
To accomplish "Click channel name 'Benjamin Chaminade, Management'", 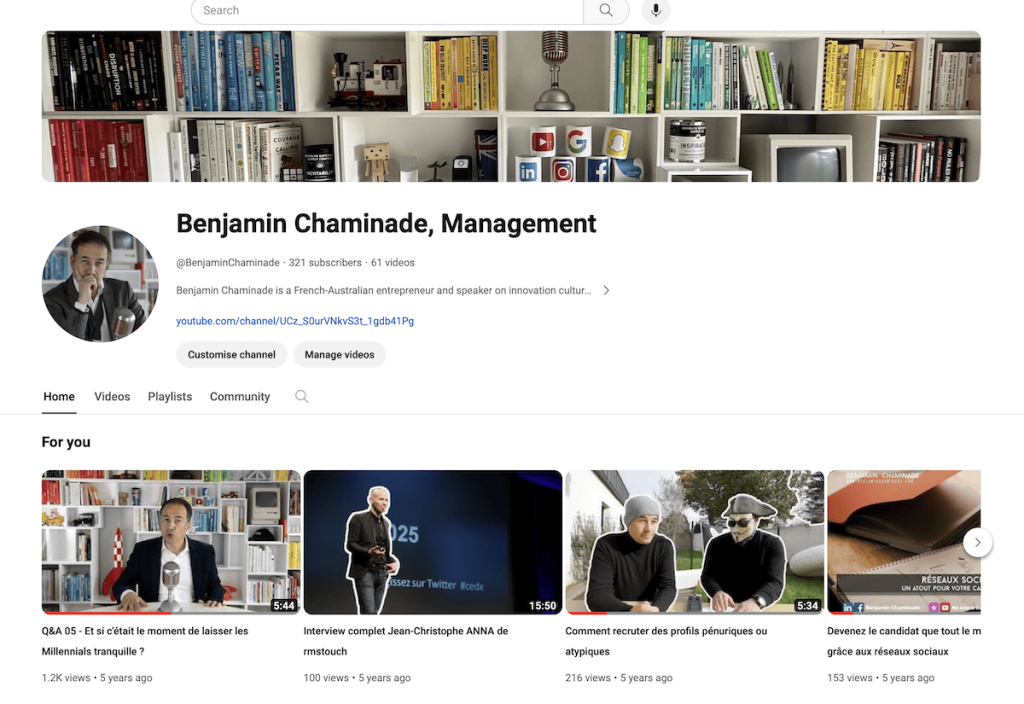I will pos(386,223).
